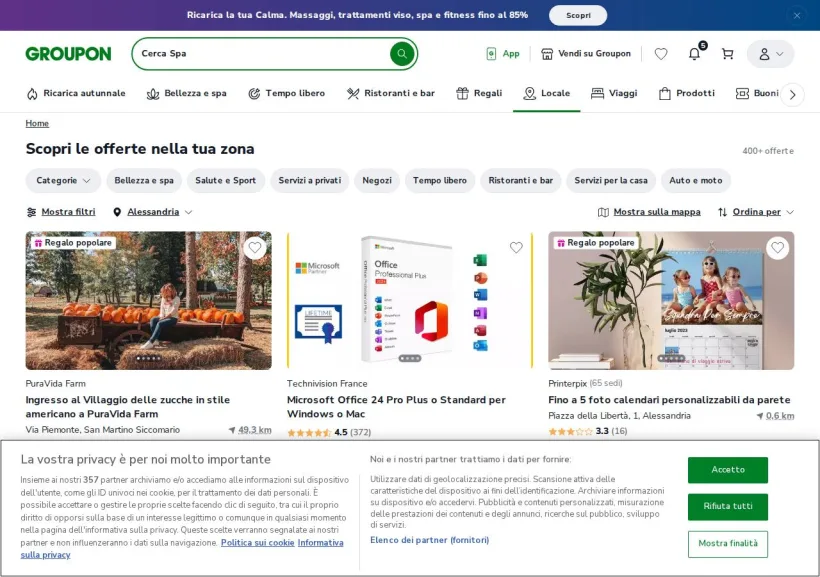Open Bellezza e spa navigation item
Image resolution: width=820 pixels, height=577 pixels.
[x=187, y=93]
